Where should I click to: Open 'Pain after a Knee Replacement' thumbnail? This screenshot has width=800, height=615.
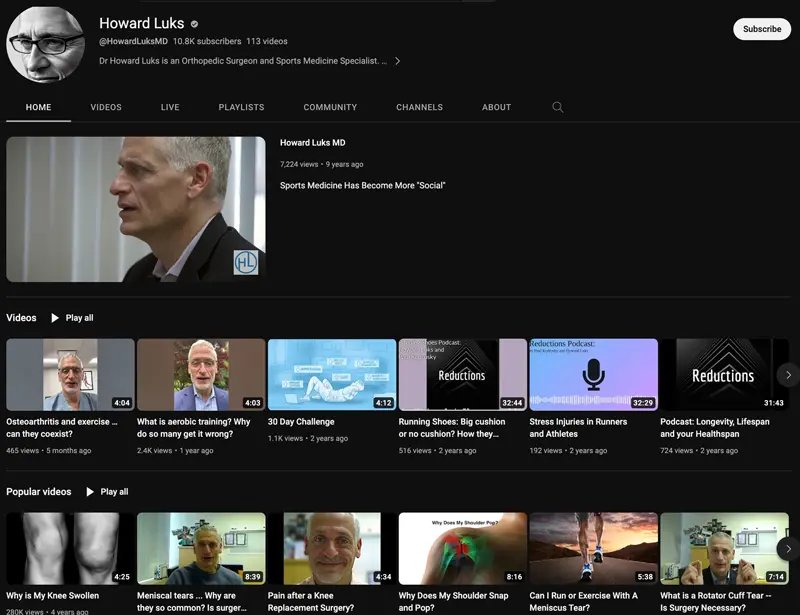[x=332, y=549]
